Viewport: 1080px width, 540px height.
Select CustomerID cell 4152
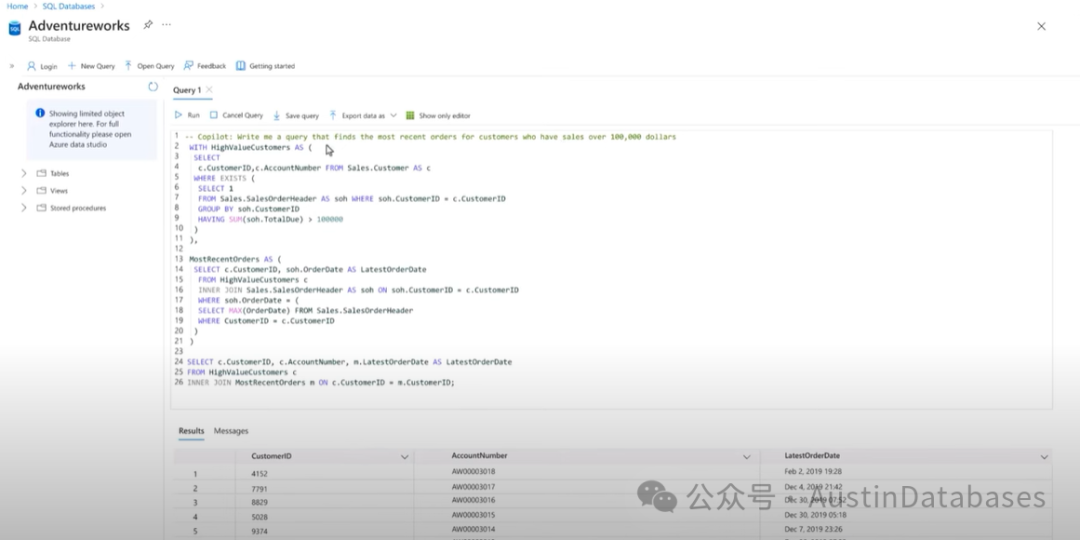(x=260, y=474)
